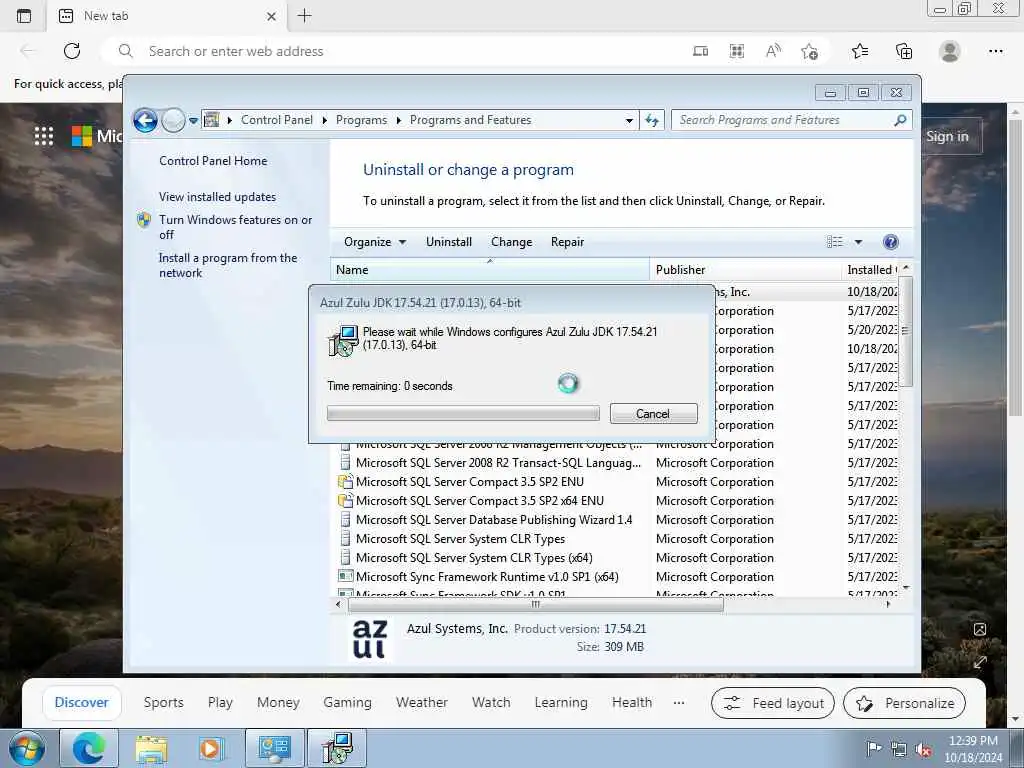The image size is (1024, 768).
Task: Click the Programs breadcrumb segment
Action: point(361,120)
